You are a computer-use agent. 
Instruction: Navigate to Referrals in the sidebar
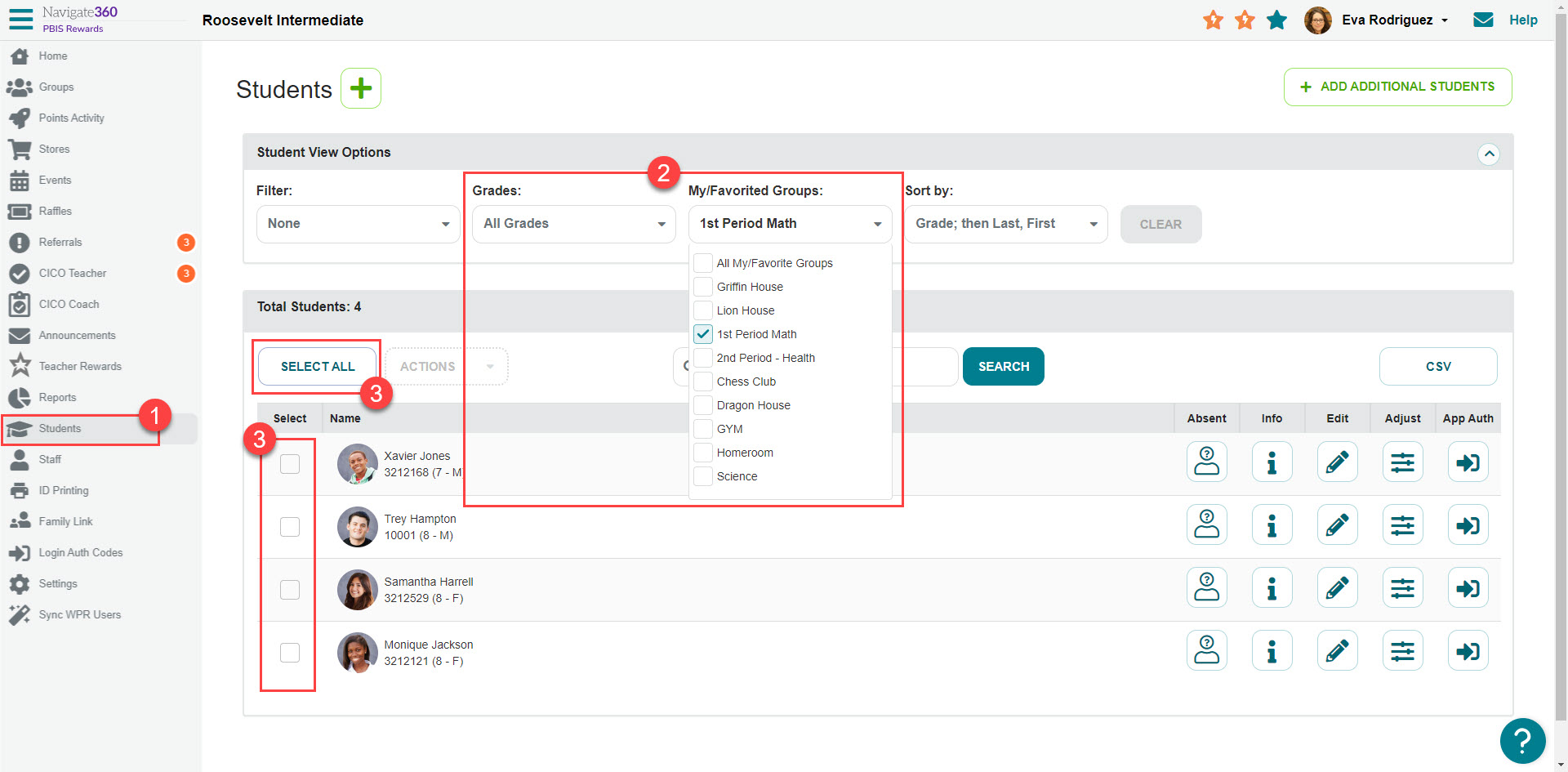tap(61, 242)
